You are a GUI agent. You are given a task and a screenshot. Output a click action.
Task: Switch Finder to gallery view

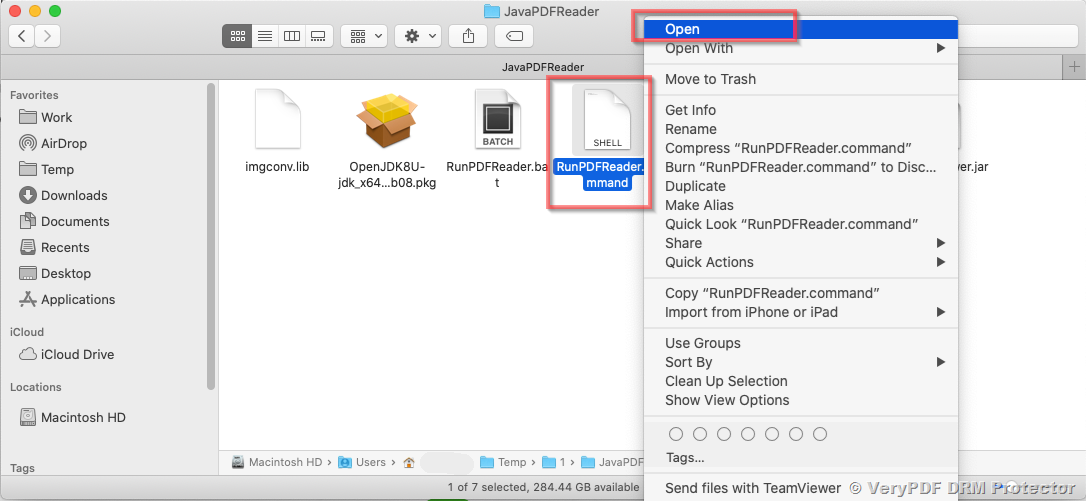point(319,36)
